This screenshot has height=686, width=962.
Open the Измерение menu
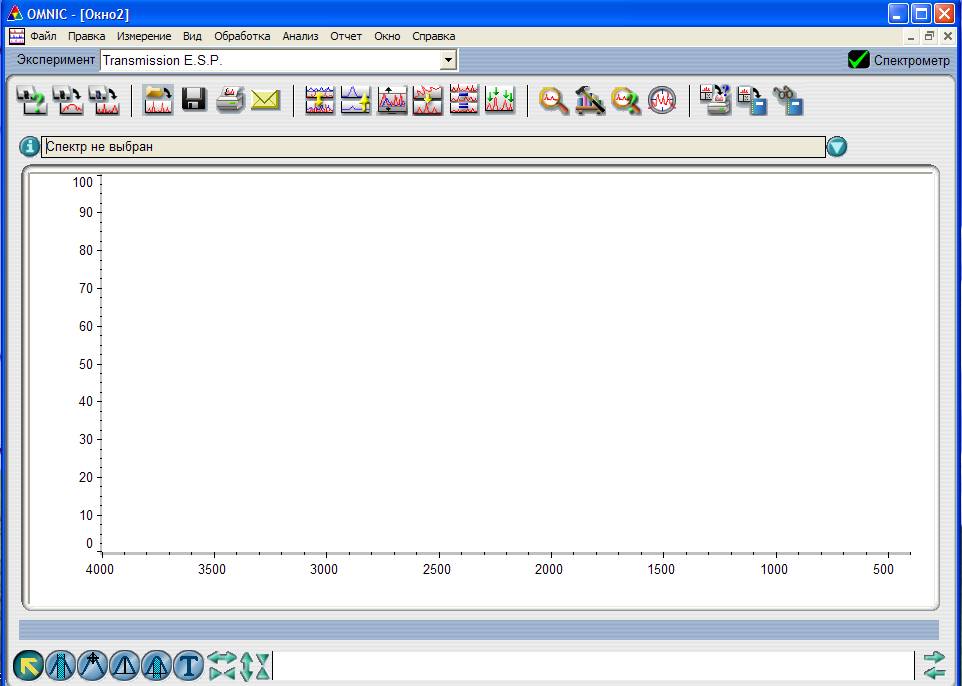tap(144, 36)
